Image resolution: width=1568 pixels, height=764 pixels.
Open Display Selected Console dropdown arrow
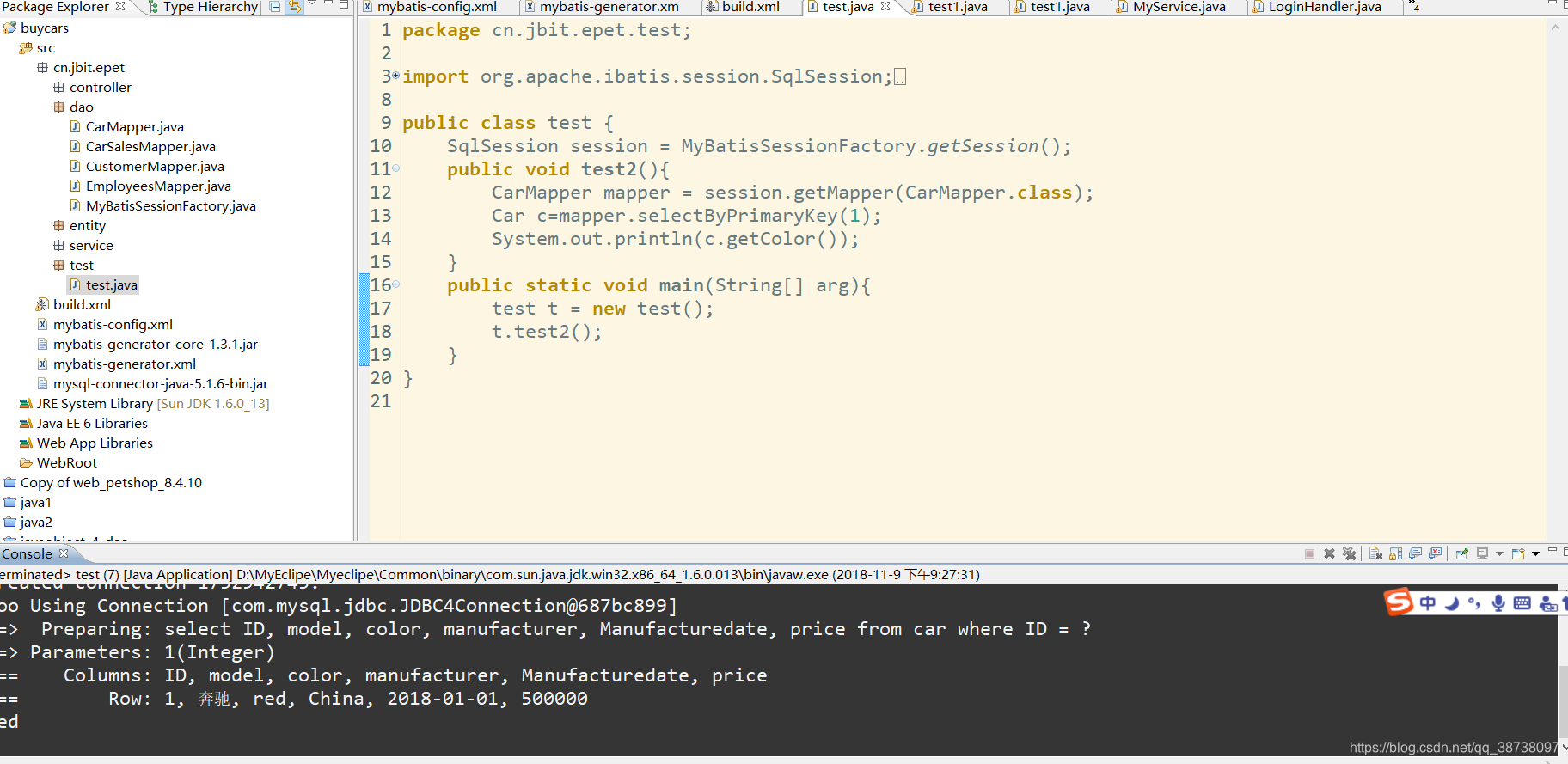coord(1499,553)
